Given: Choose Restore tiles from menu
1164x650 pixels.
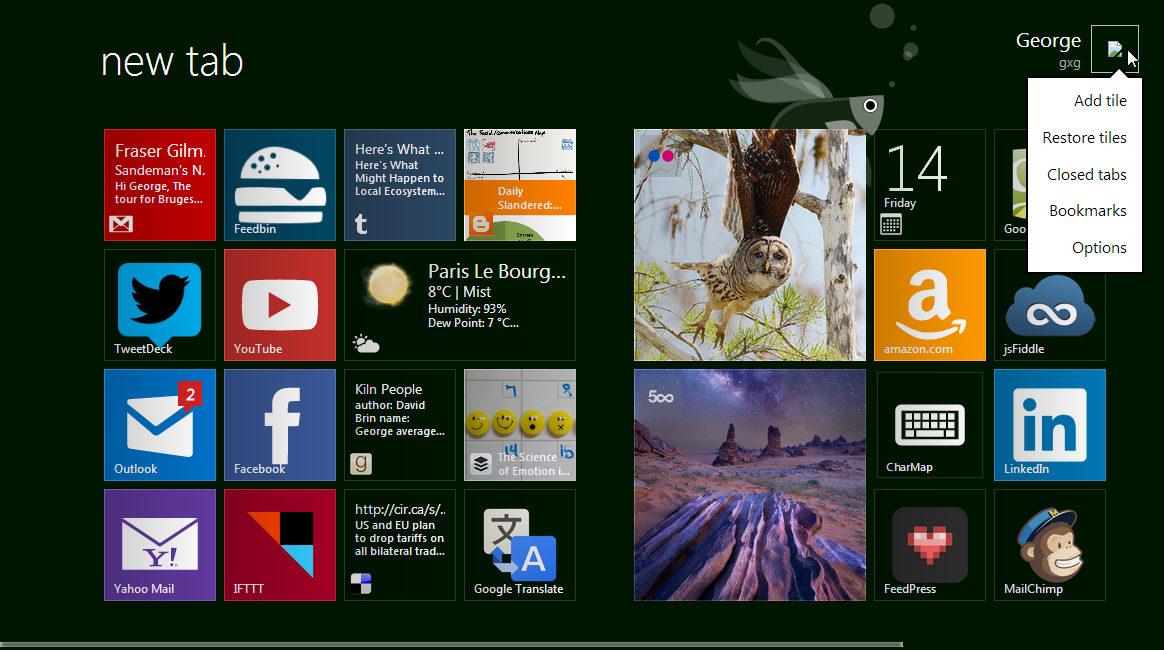Looking at the screenshot, I should [x=1084, y=138].
